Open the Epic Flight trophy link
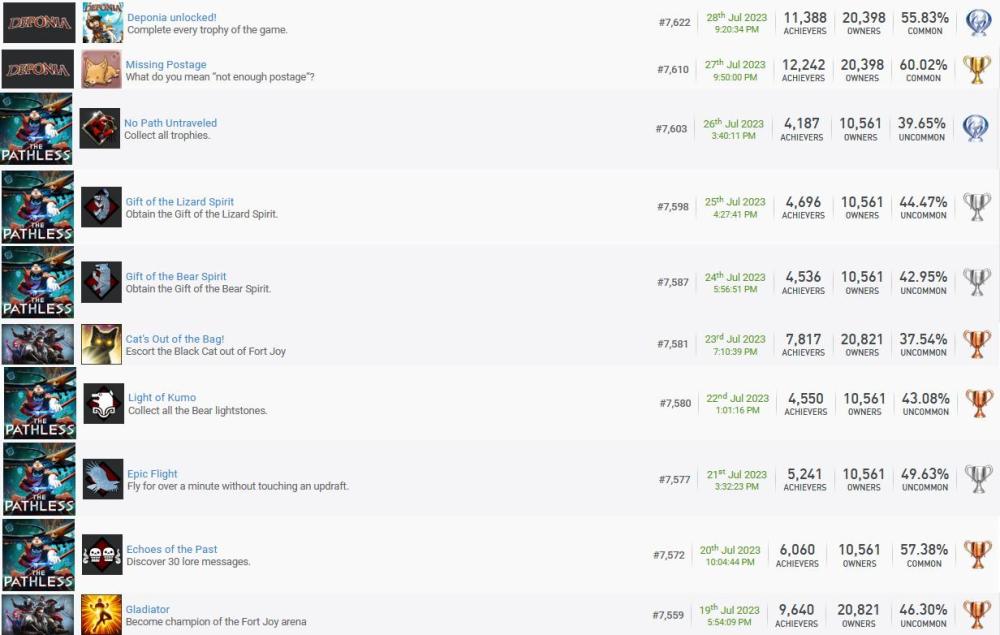This screenshot has width=1000, height=635. pyautogui.click(x=152, y=474)
